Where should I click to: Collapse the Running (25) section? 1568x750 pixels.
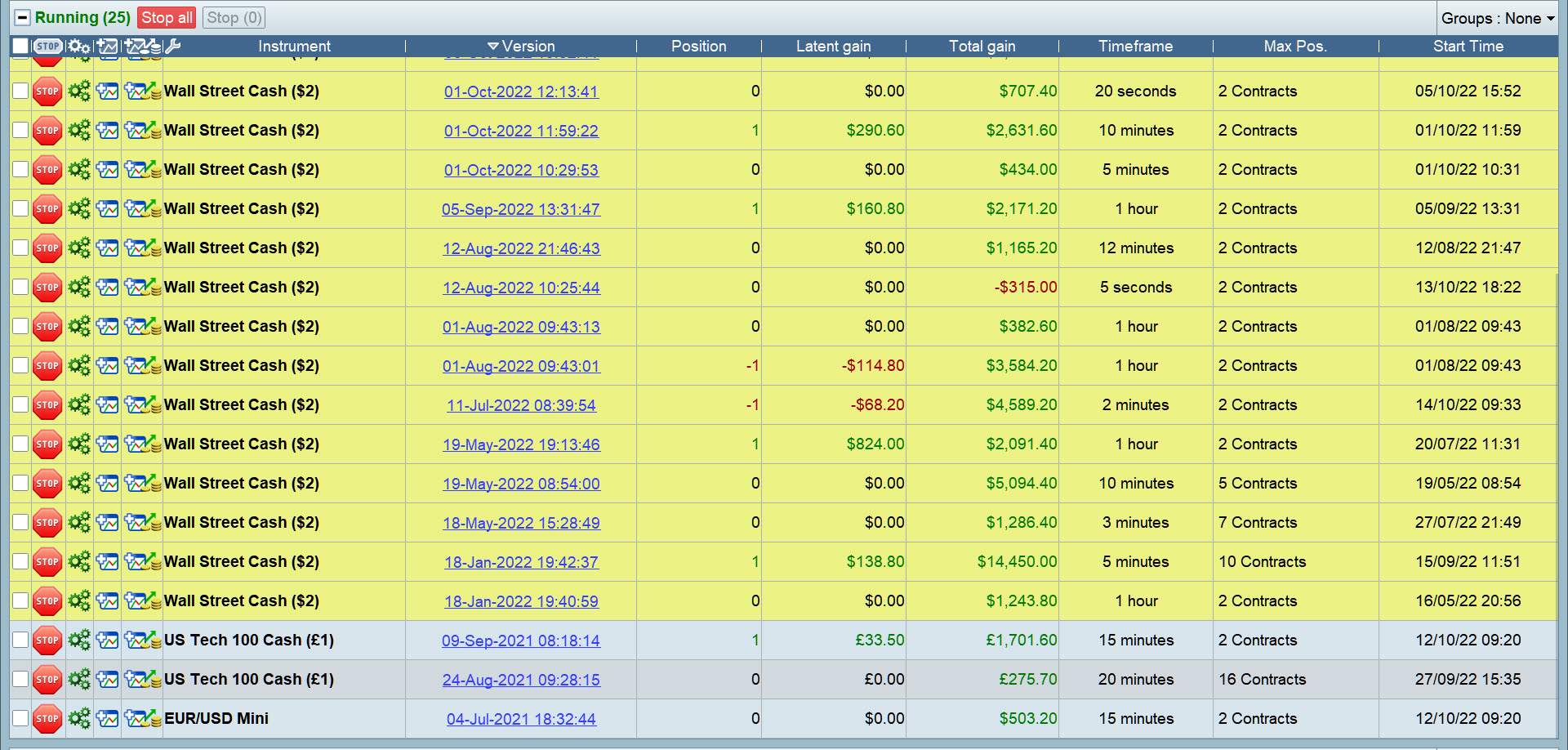(x=23, y=18)
